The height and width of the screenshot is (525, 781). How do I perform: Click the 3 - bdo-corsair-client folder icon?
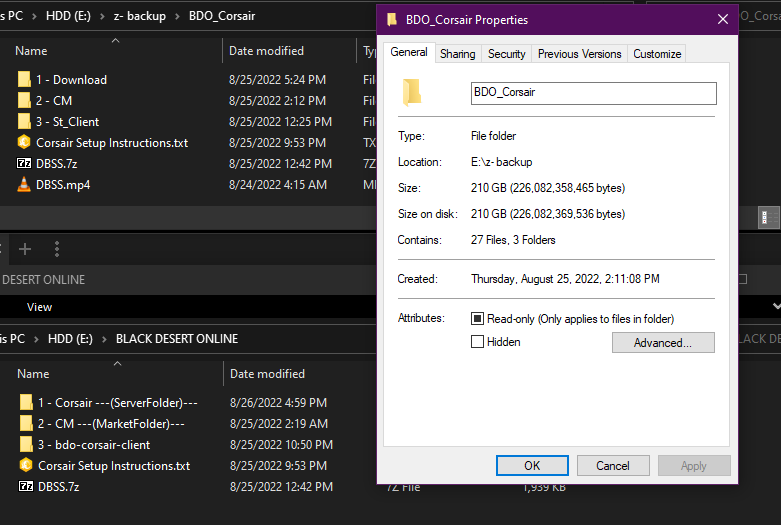(x=26, y=444)
